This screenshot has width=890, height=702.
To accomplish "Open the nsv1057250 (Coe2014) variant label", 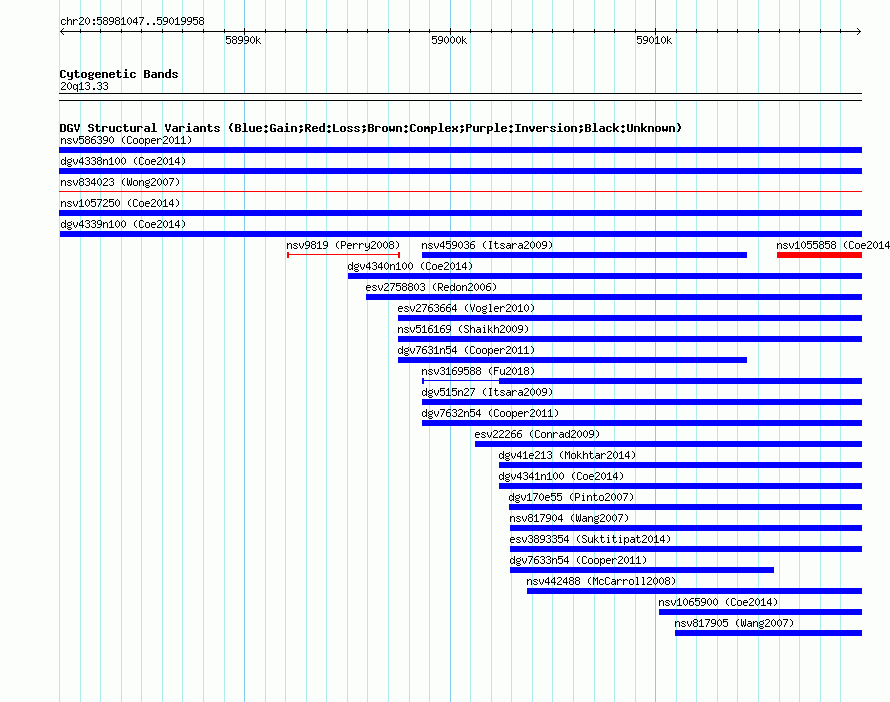I will pyautogui.click(x=120, y=203).
